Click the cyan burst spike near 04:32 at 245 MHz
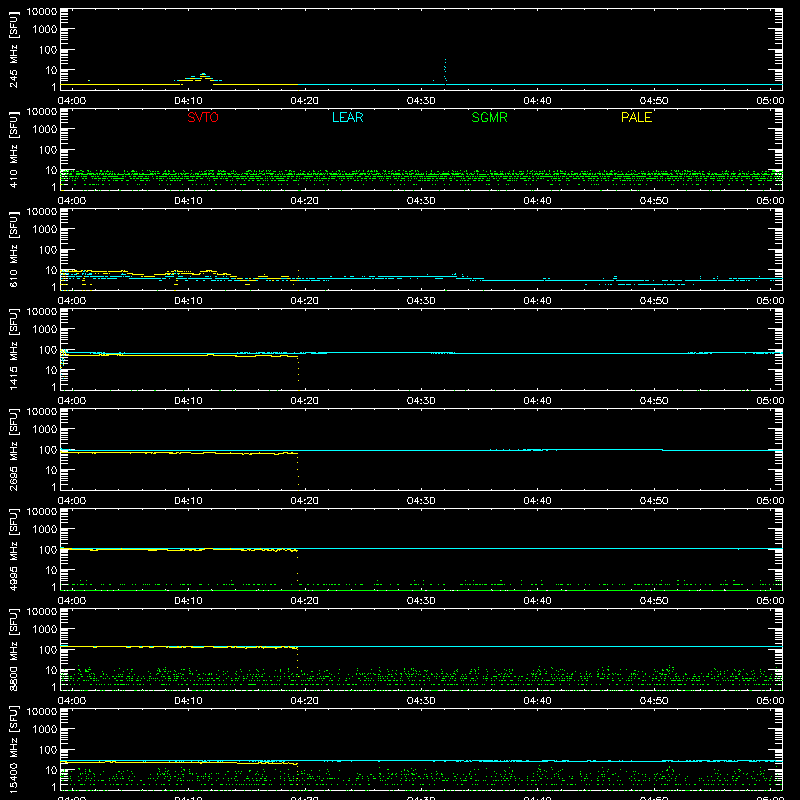The image size is (800, 800). [x=445, y=71]
